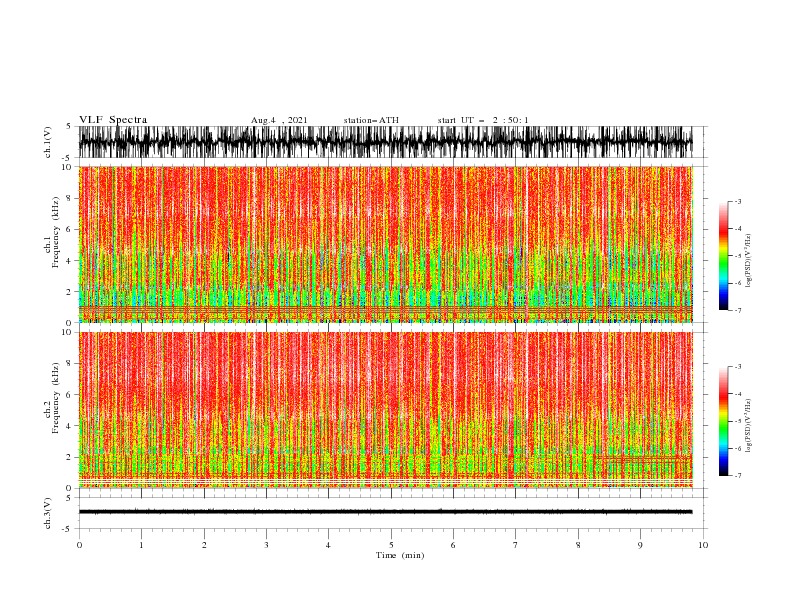Click the ch.1 spectrogram panel
The image size is (792, 612).
[386, 244]
